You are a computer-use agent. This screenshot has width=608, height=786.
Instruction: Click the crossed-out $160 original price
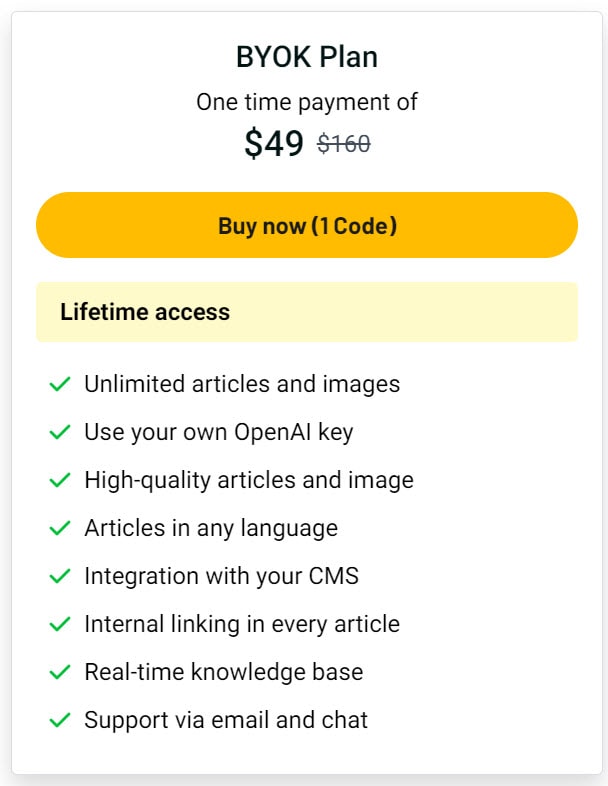(x=344, y=144)
